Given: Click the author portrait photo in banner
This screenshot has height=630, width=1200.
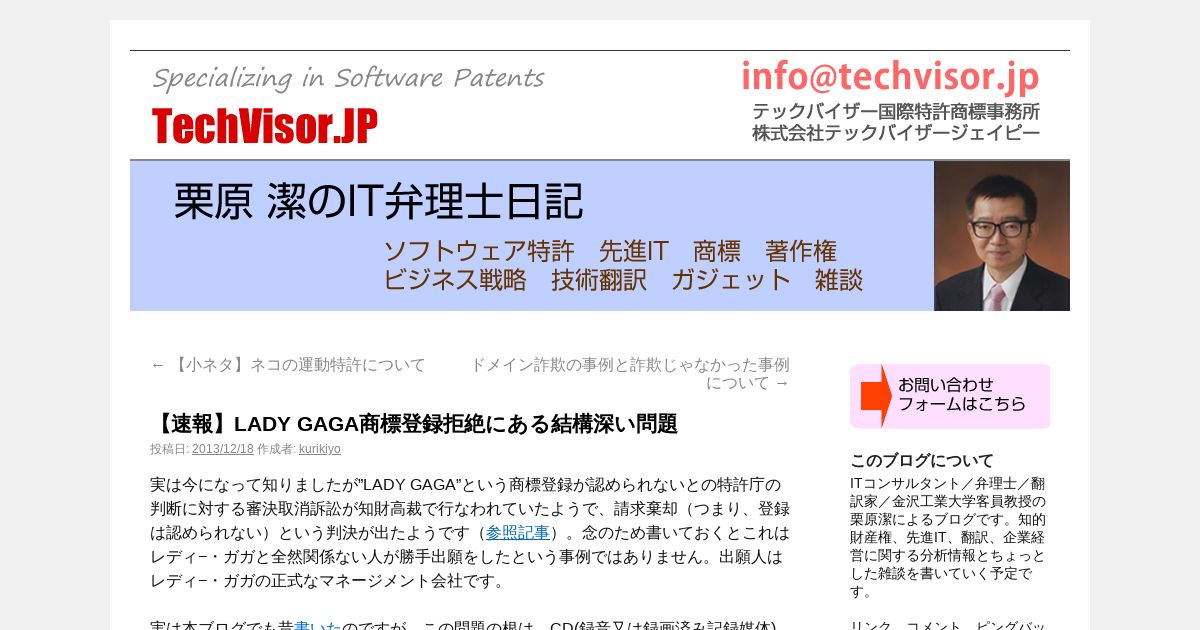Looking at the screenshot, I should 1002,236.
